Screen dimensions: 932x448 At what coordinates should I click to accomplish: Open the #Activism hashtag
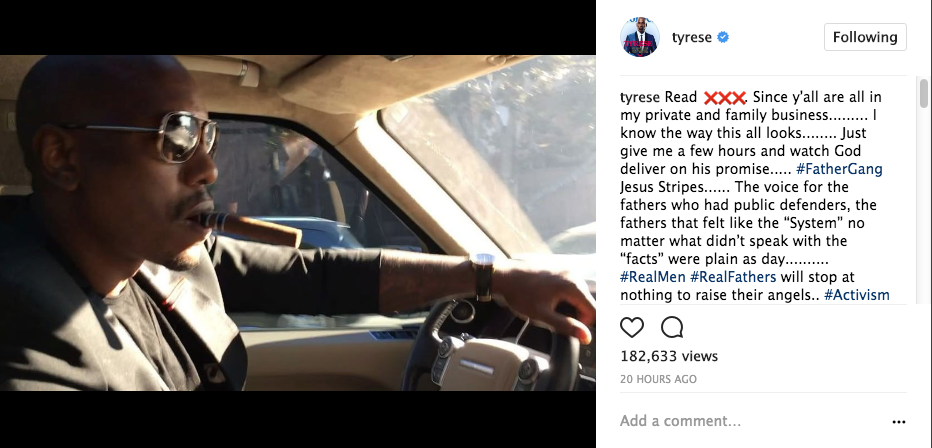click(857, 295)
